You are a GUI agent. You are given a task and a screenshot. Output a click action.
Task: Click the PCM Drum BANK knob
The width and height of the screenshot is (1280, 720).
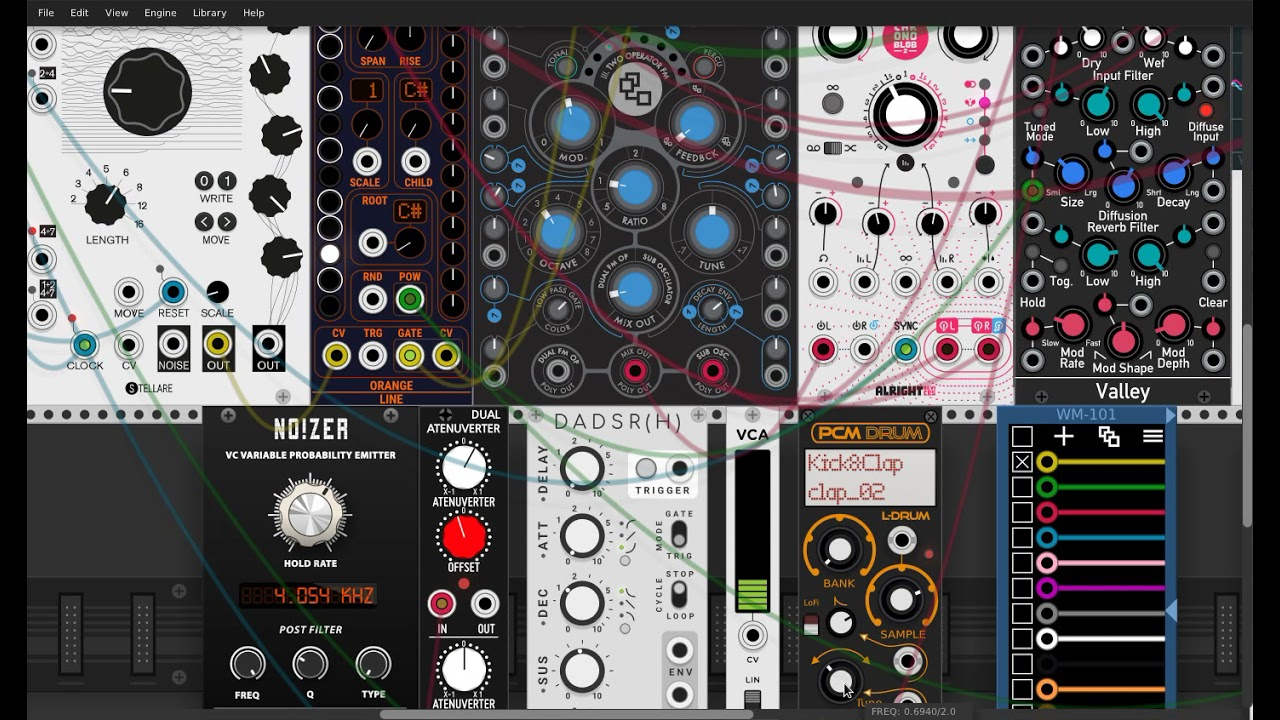(x=839, y=548)
